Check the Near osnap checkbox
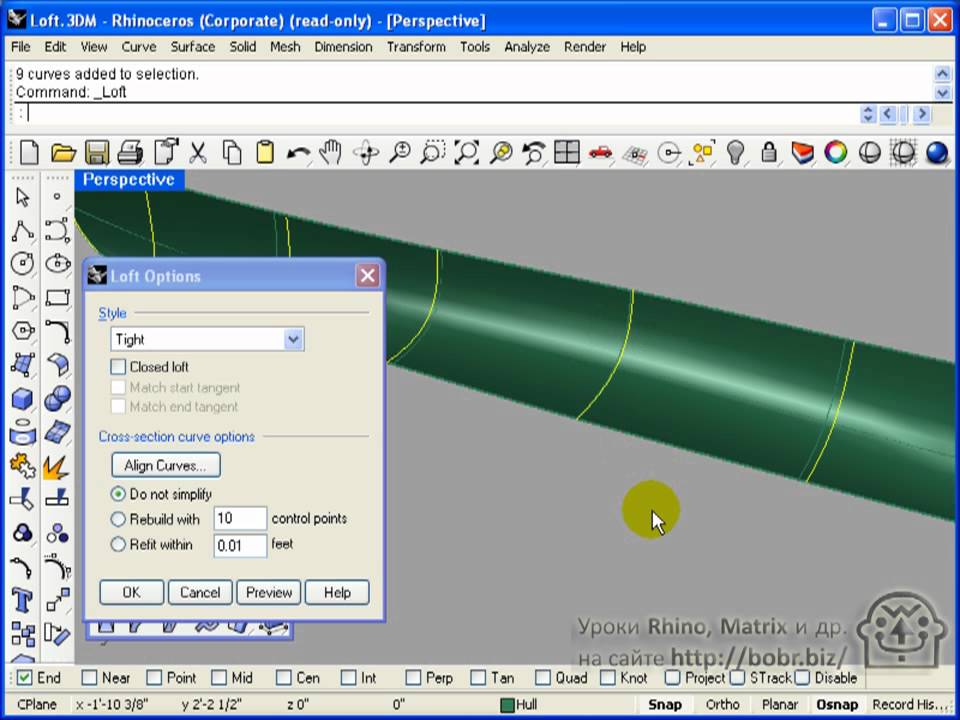The width and height of the screenshot is (960, 720). click(90, 678)
